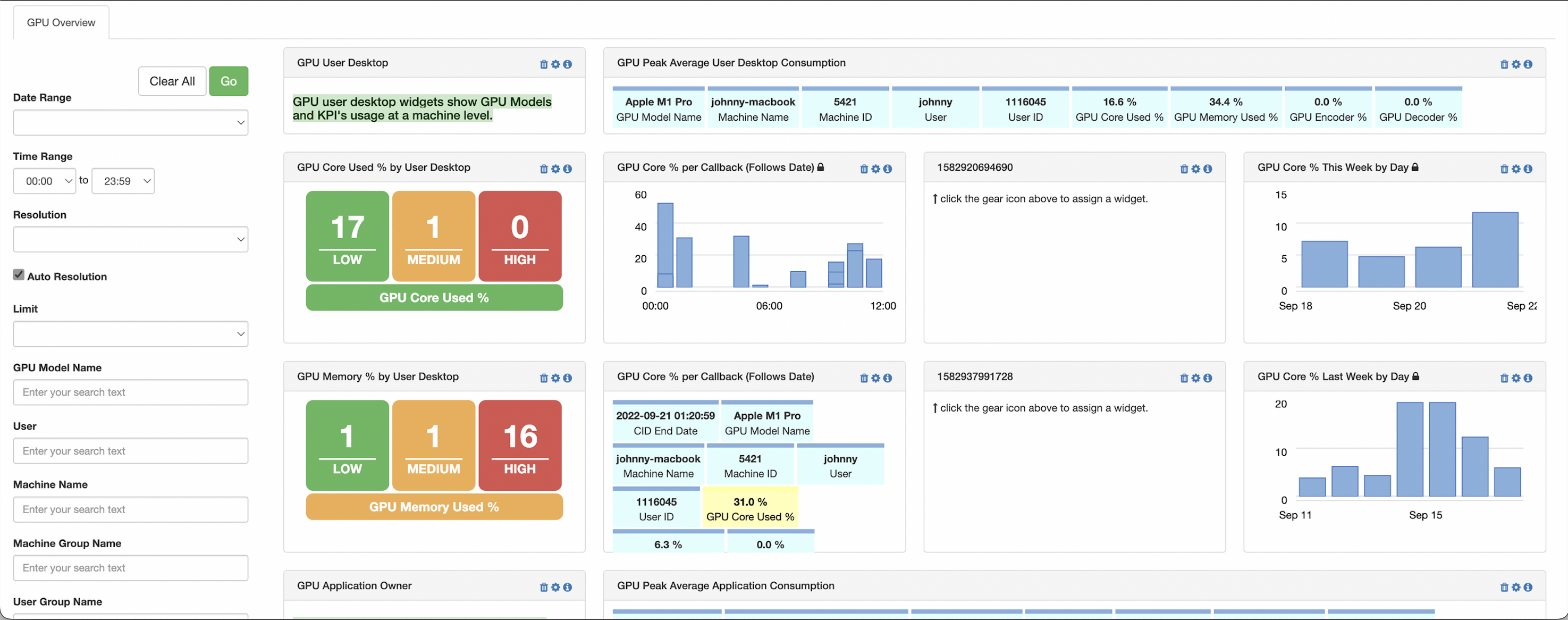The width and height of the screenshot is (1568, 620).
Task: Click the 34.4 % GPU Memory Used cell
Action: (1226, 108)
